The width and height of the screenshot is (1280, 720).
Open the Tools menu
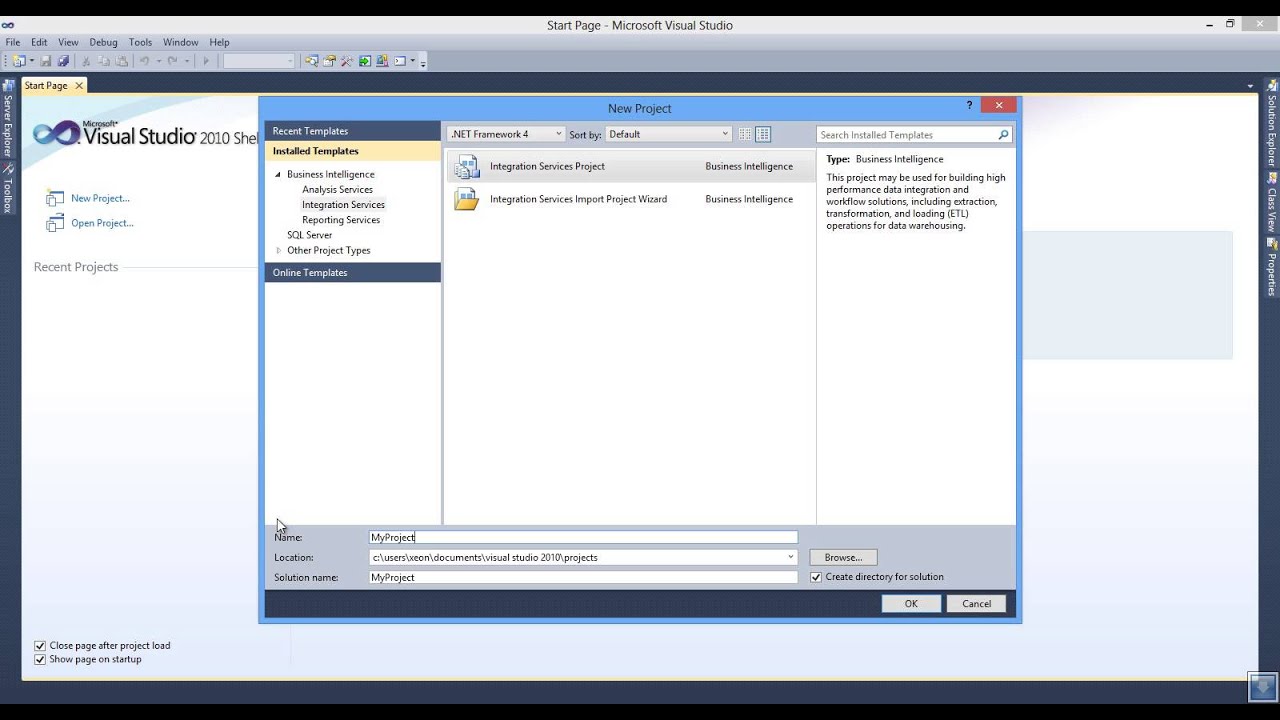140,42
